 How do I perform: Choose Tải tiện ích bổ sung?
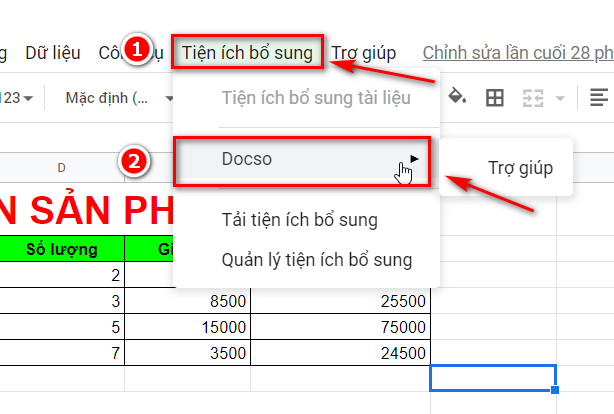point(300,220)
